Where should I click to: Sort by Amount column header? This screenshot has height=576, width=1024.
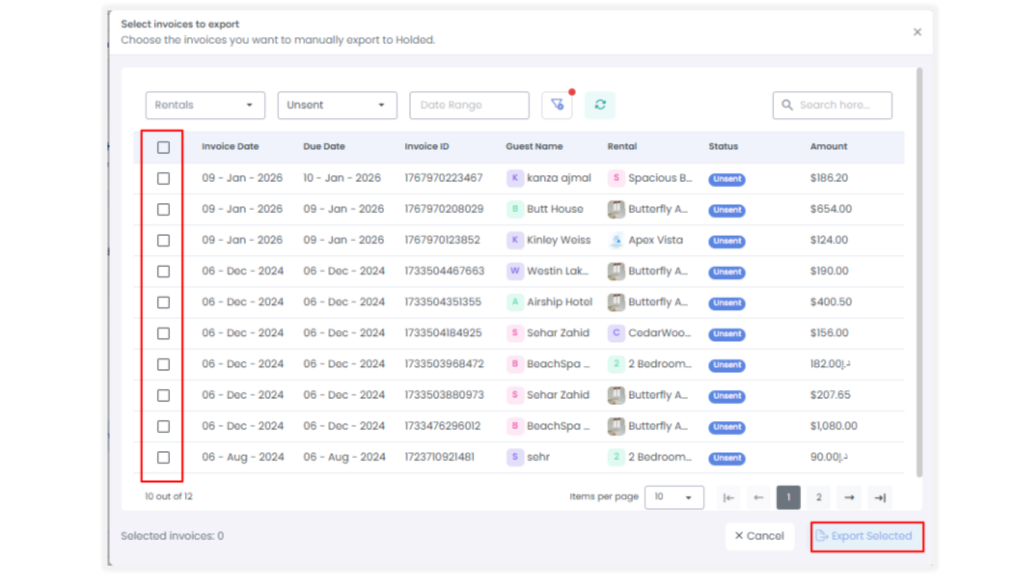829,146
